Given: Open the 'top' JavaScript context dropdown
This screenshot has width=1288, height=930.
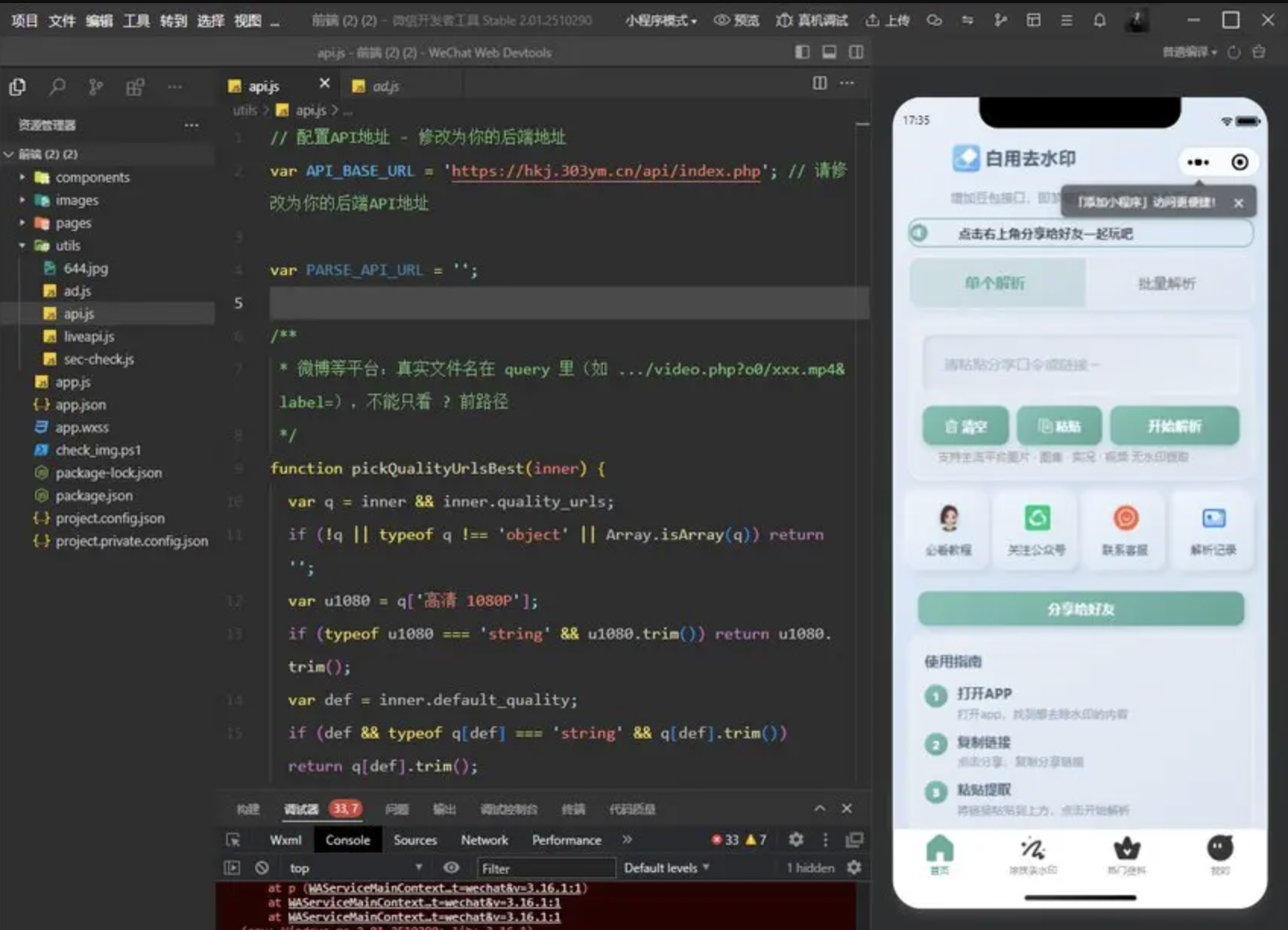Looking at the screenshot, I should tap(355, 868).
